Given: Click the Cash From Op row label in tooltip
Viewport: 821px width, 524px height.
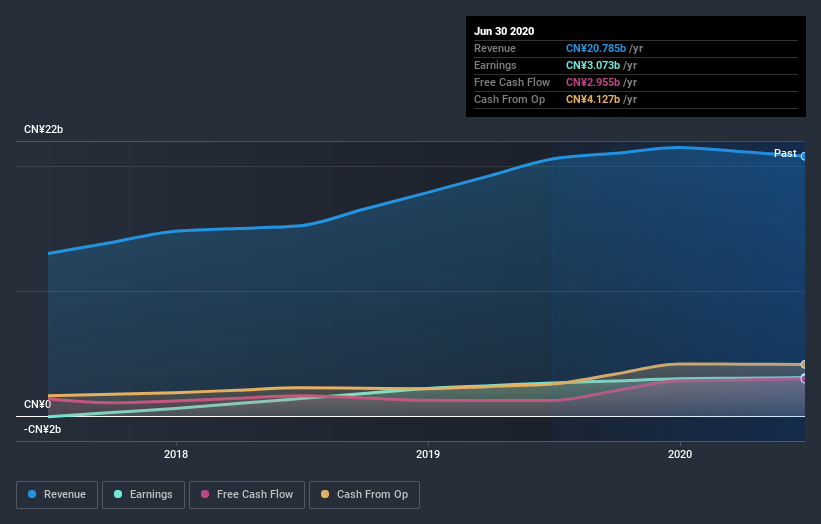Looking at the screenshot, I should (x=509, y=99).
